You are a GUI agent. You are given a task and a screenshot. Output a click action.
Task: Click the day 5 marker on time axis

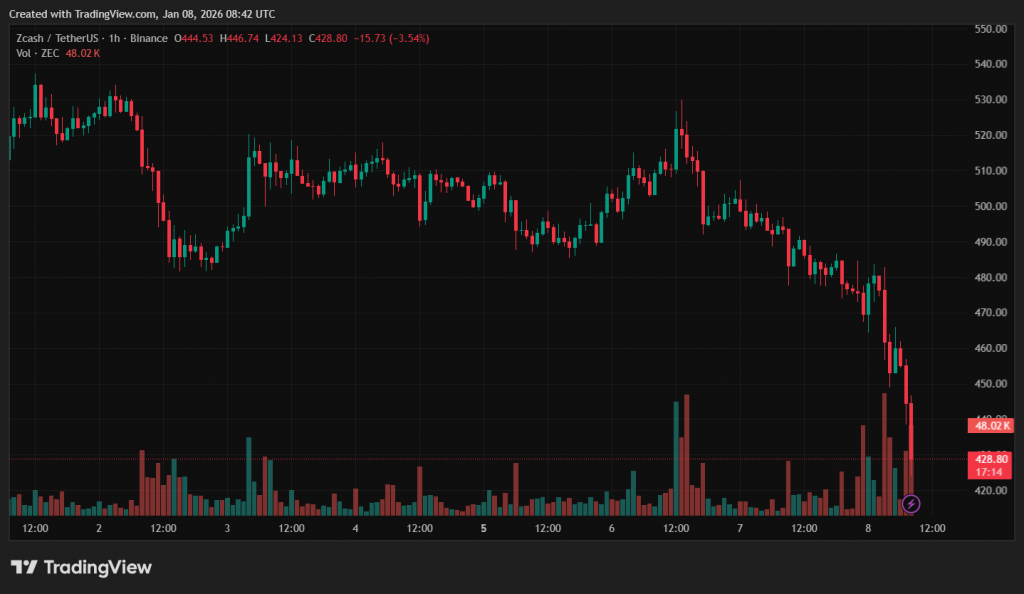(483, 528)
